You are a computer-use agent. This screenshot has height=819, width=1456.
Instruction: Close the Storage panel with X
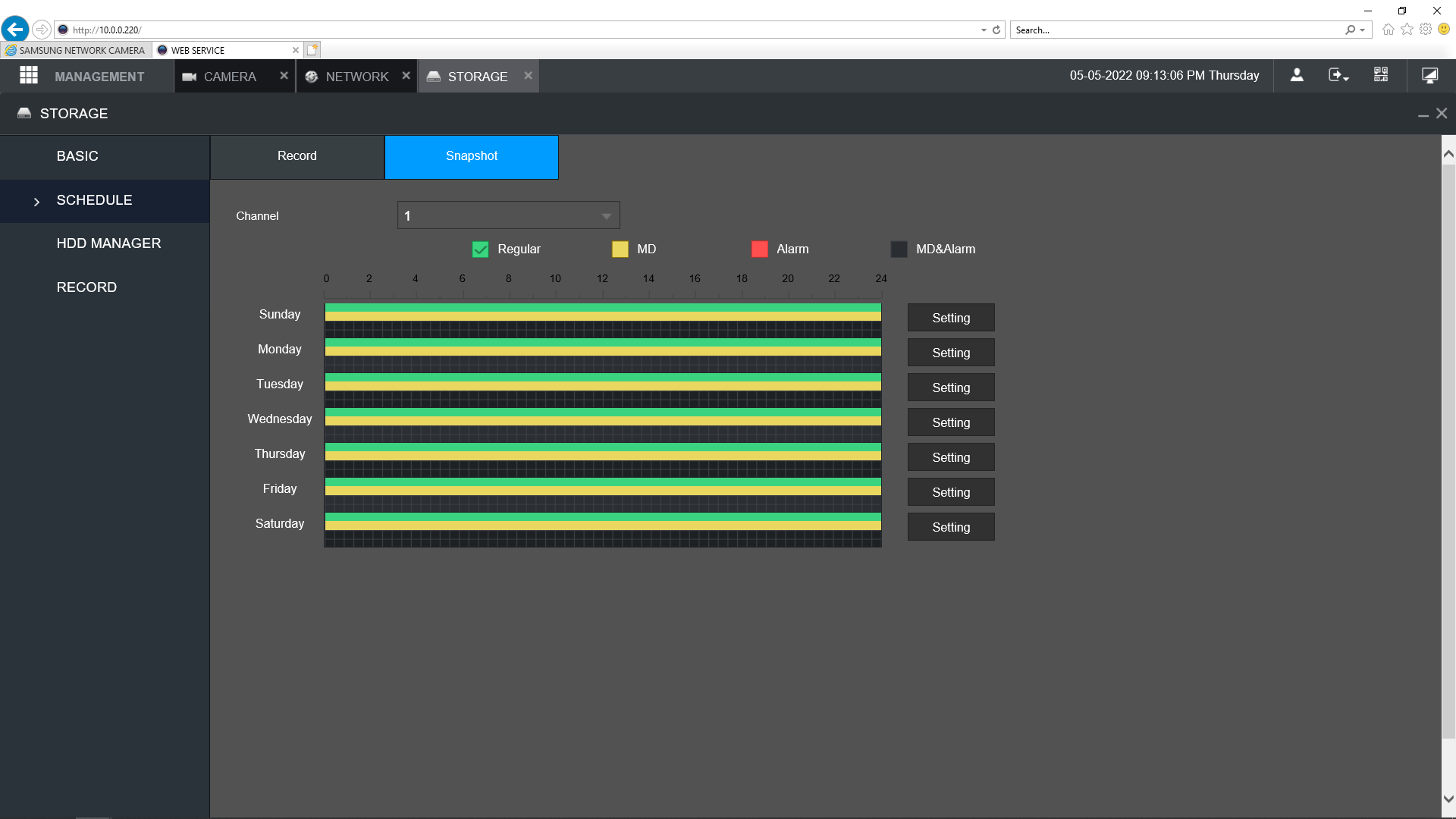pos(1442,113)
